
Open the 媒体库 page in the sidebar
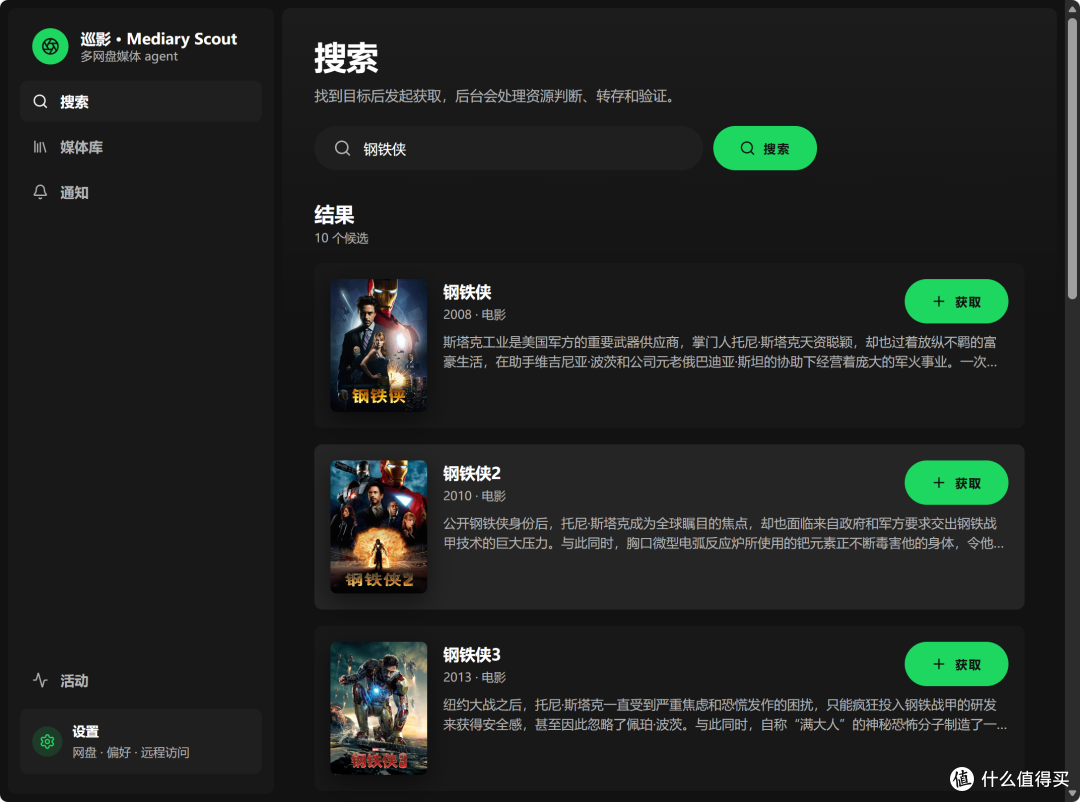coord(141,147)
